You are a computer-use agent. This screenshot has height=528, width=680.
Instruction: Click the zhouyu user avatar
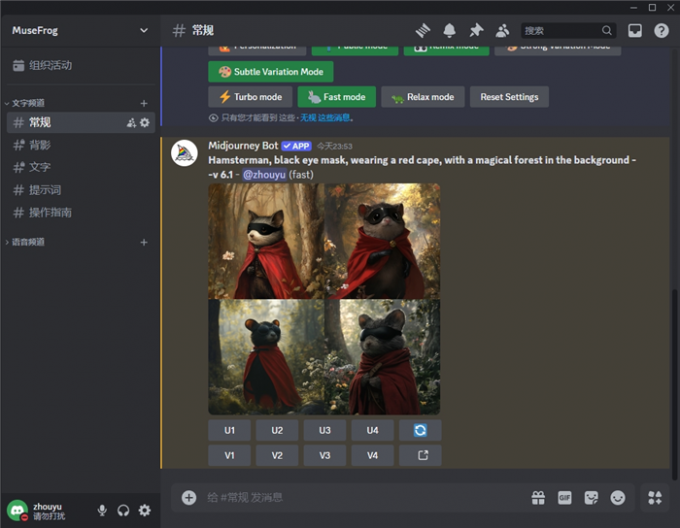coord(17,511)
